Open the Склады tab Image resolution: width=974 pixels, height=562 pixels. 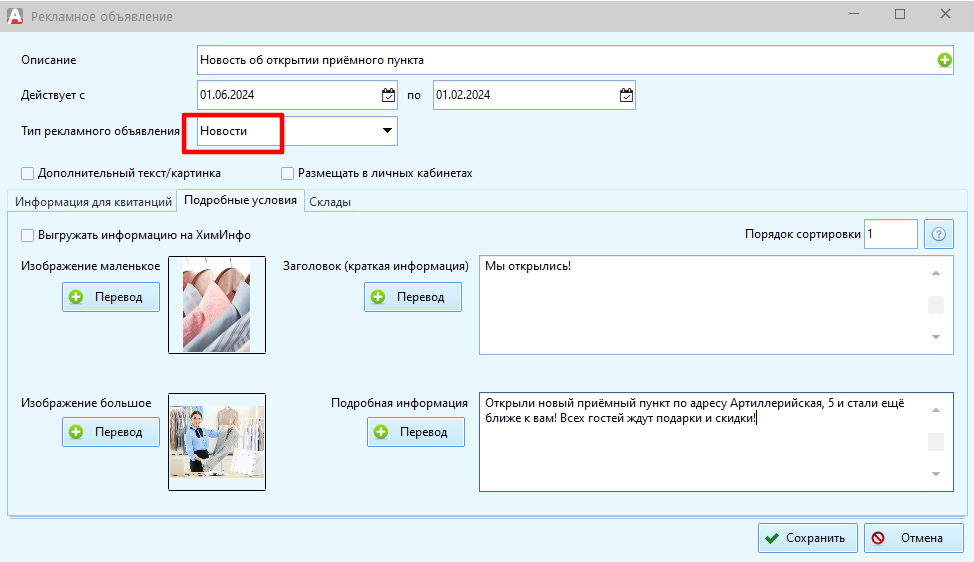click(x=330, y=202)
